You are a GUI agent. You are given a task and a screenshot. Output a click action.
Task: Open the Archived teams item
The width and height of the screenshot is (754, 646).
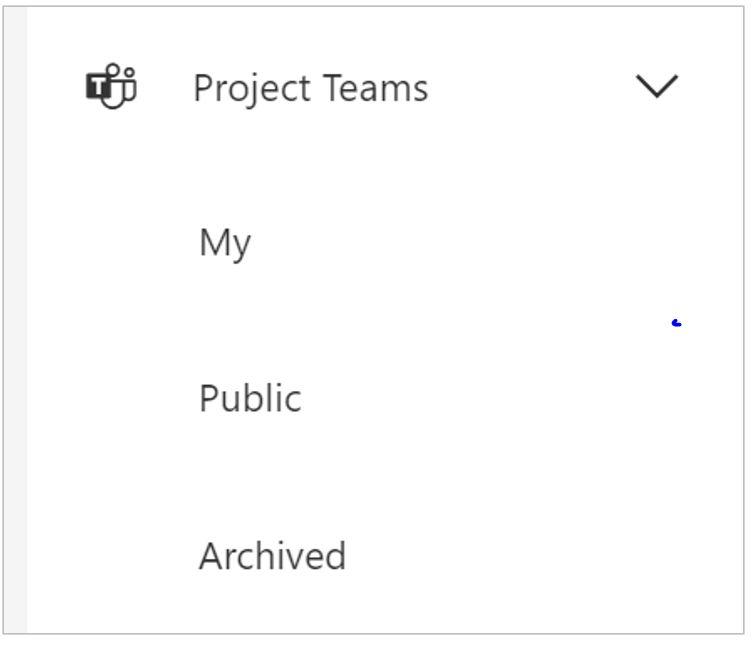pyautogui.click(x=272, y=556)
